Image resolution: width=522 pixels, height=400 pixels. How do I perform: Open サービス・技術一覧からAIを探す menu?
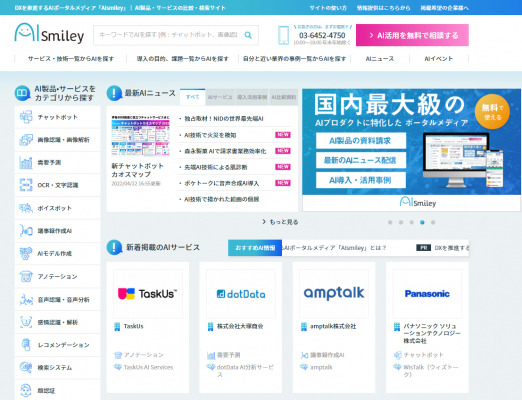coord(71,59)
